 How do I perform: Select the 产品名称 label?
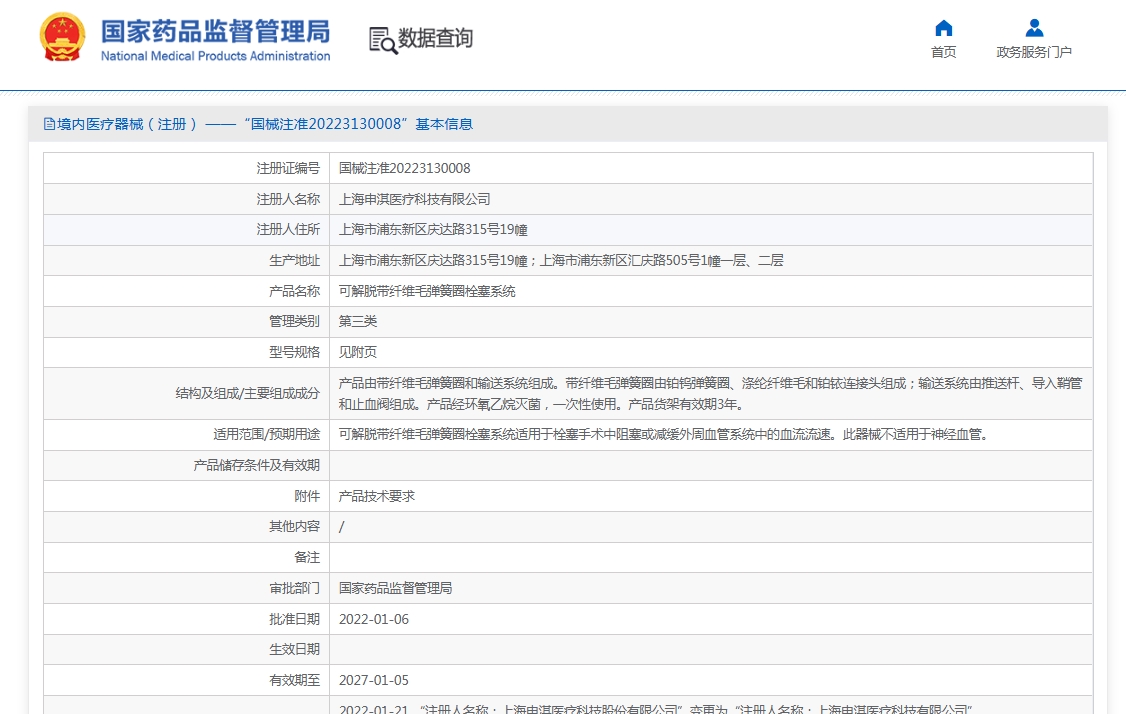(x=294, y=291)
